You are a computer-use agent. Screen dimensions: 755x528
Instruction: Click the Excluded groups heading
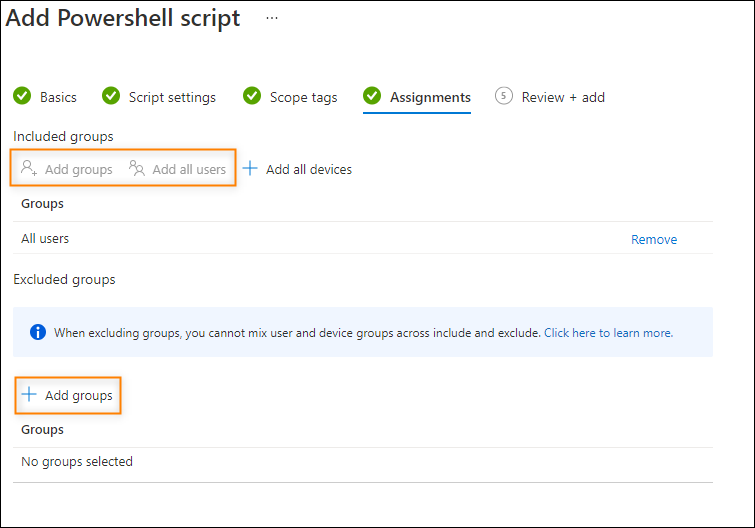click(64, 280)
